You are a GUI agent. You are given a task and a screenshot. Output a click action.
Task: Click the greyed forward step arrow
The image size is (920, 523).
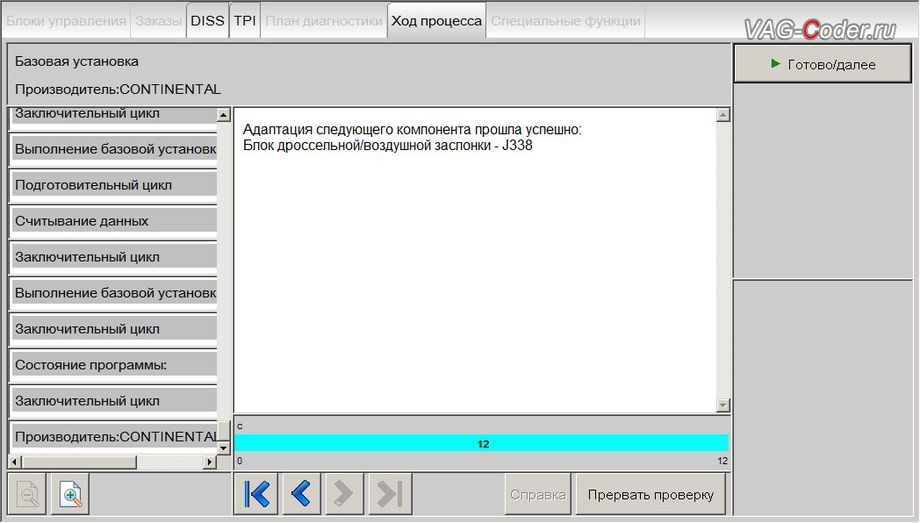[x=343, y=494]
